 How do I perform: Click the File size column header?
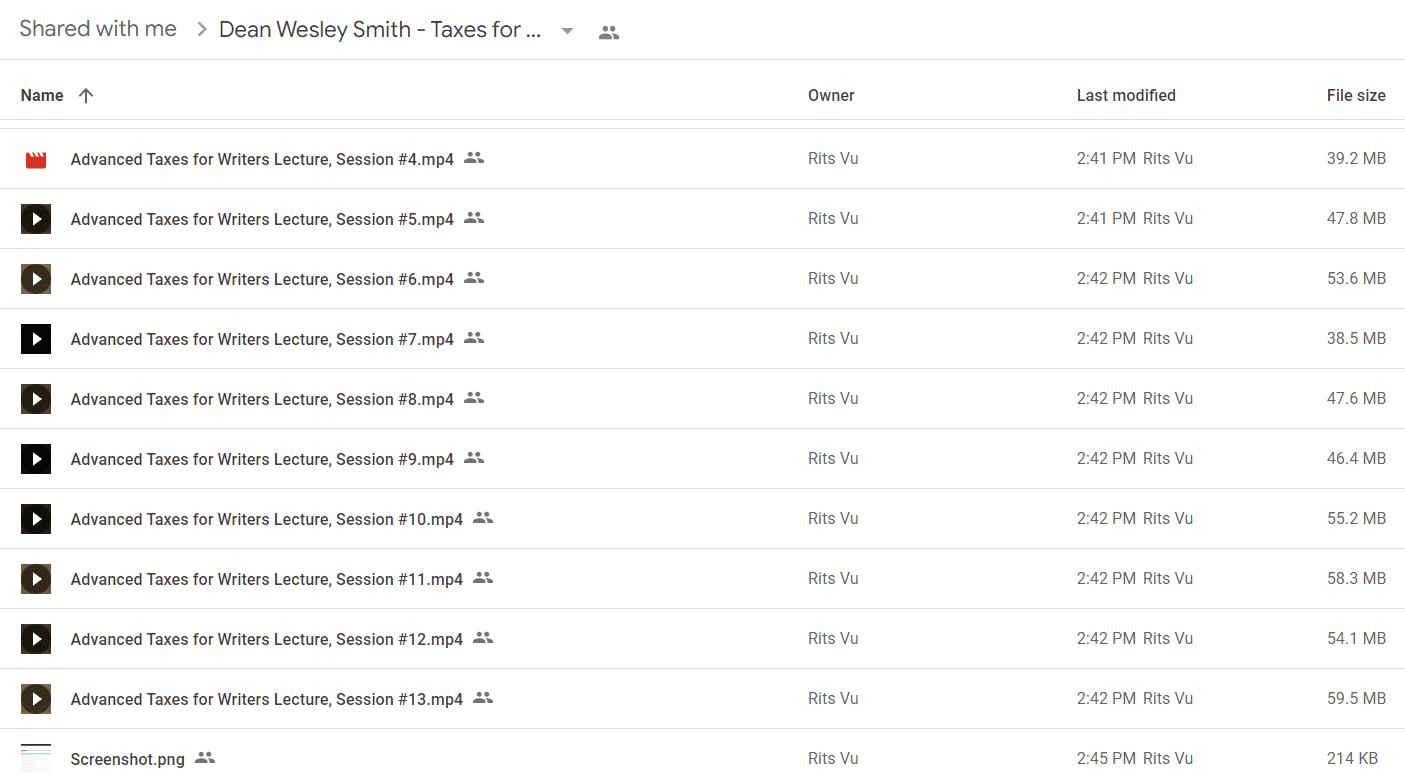[x=1356, y=96]
